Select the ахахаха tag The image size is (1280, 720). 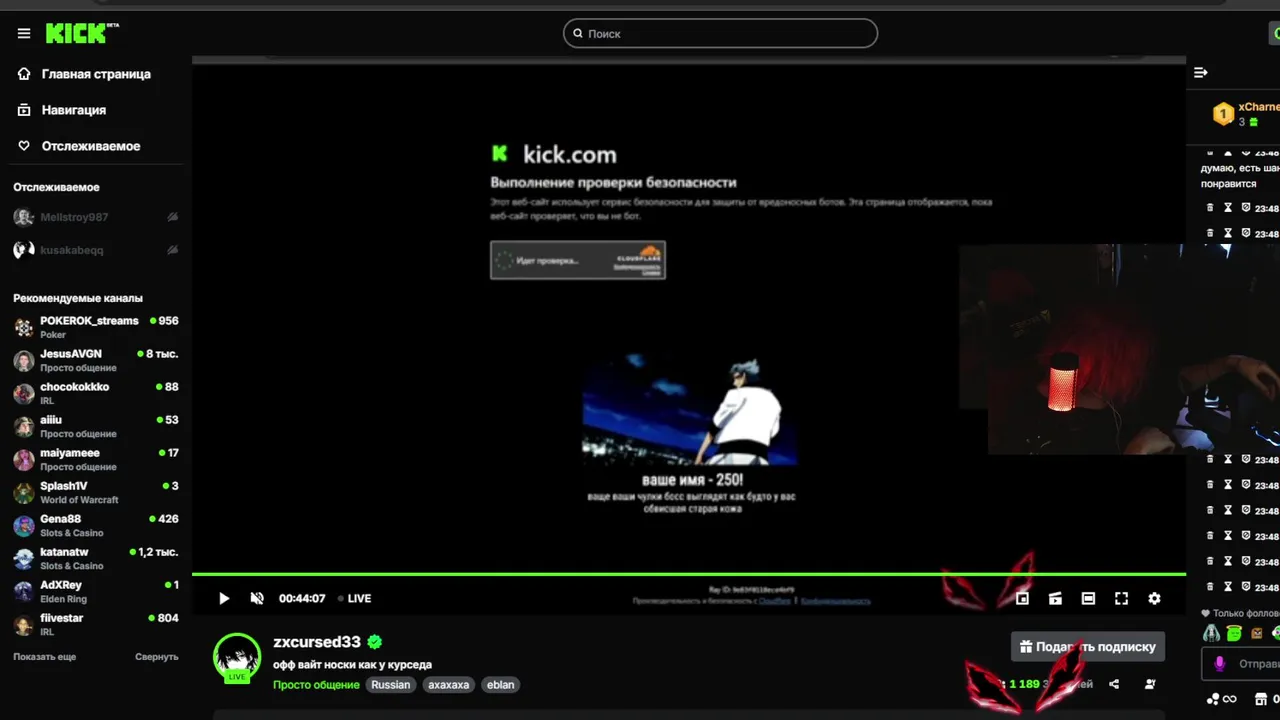tap(448, 685)
